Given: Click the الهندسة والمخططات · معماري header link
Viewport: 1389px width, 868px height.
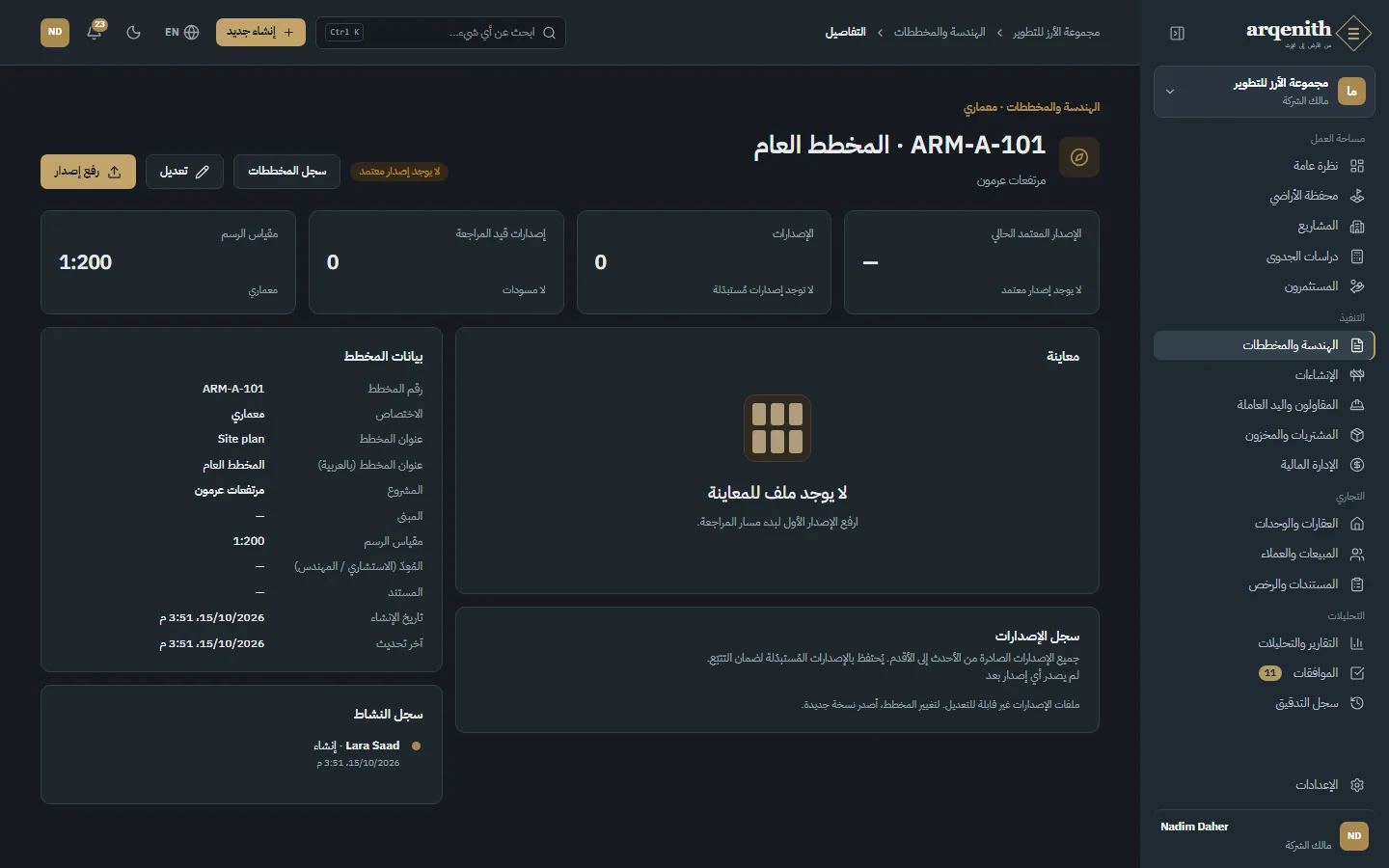Looking at the screenshot, I should (x=1031, y=107).
